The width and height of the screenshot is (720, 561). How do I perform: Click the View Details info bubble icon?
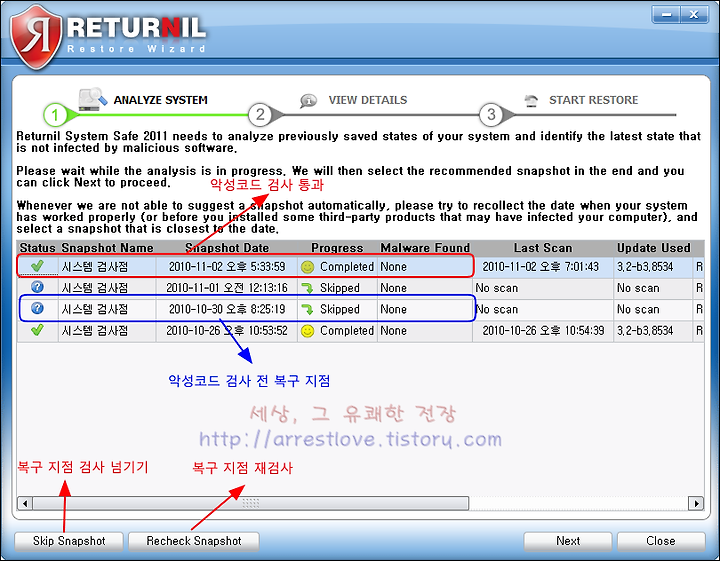tap(308, 101)
